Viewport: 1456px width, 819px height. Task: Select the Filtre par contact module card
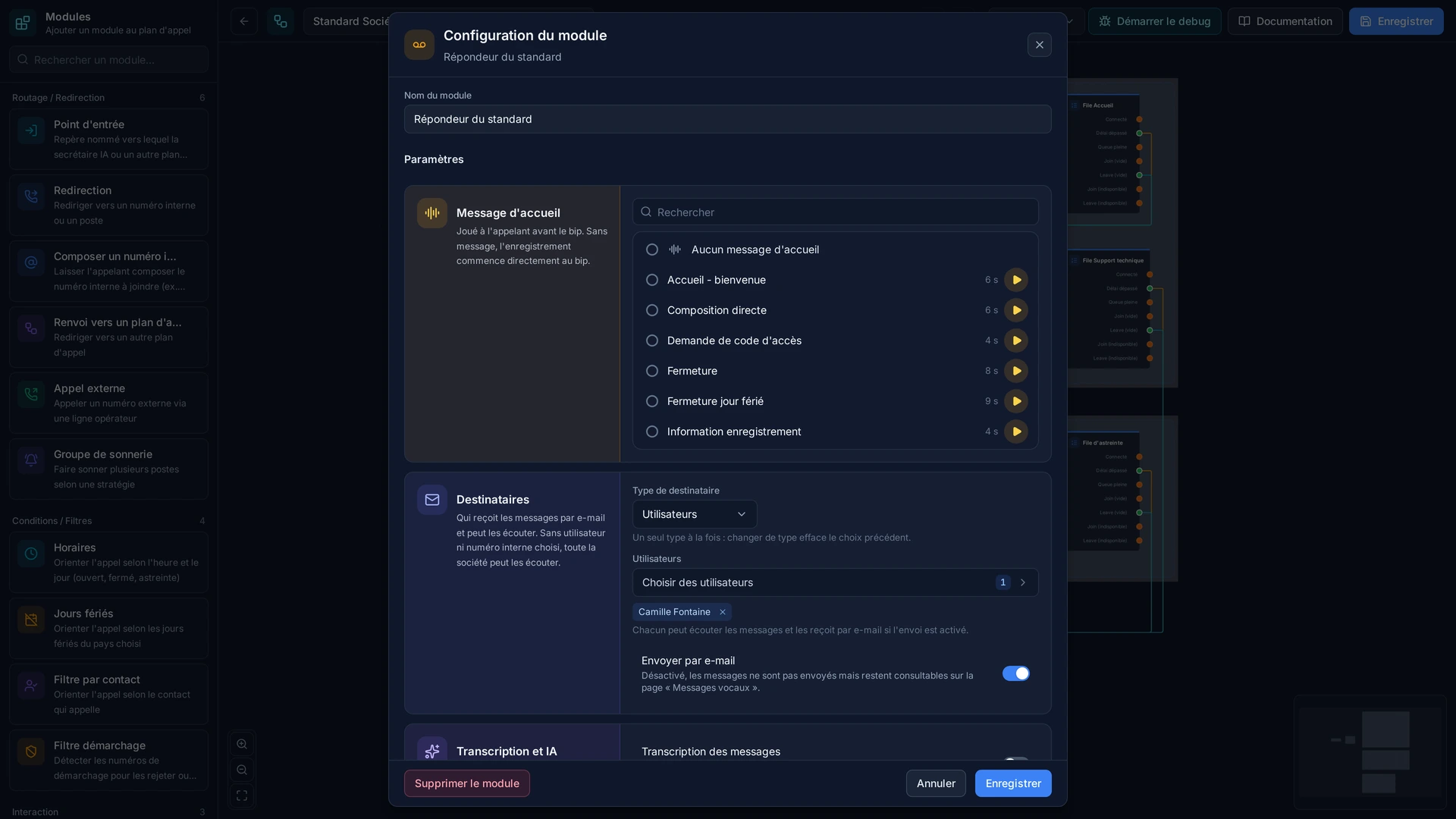coord(108,694)
